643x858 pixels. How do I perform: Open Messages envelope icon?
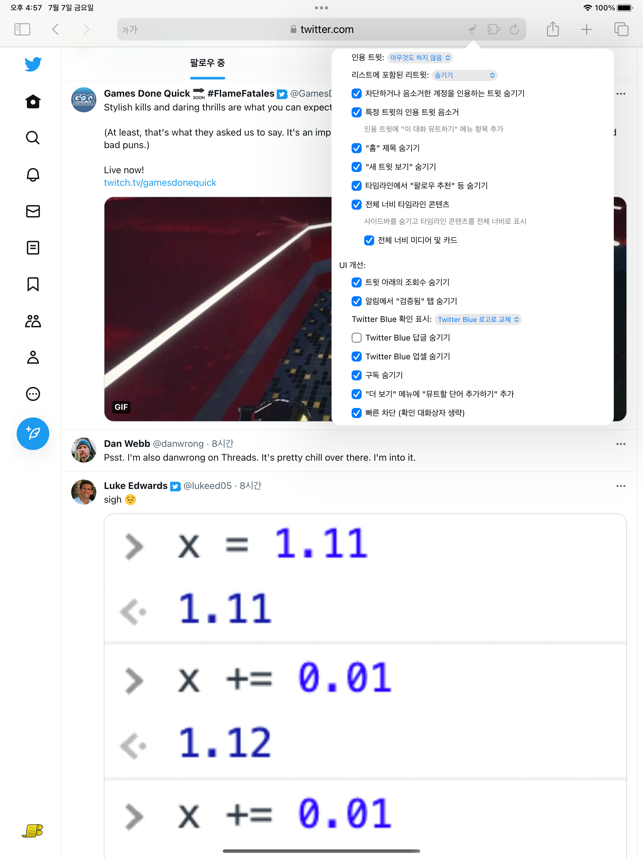(33, 211)
